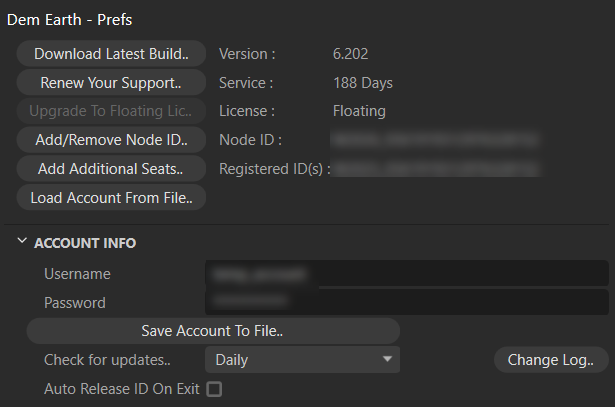Viewport: 615px width, 407px height.
Task: Select the license value Floating
Action: pyautogui.click(x=359, y=111)
